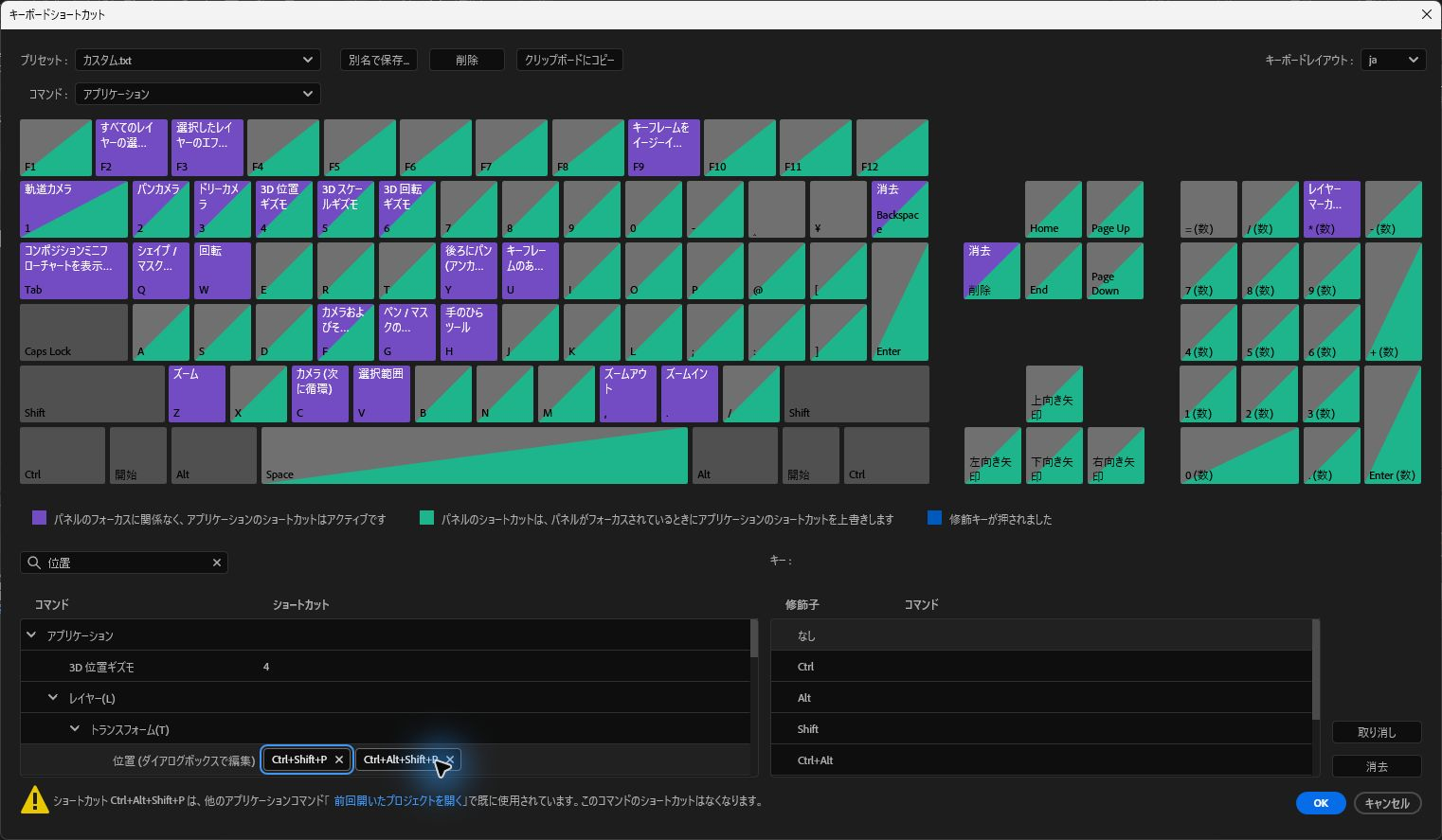
Task: Click the Space key on the keyboard map
Action: click(x=475, y=456)
